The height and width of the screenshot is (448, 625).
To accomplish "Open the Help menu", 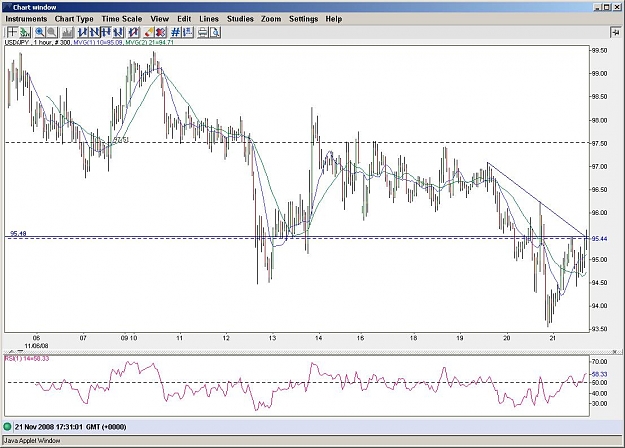I will 334,19.
